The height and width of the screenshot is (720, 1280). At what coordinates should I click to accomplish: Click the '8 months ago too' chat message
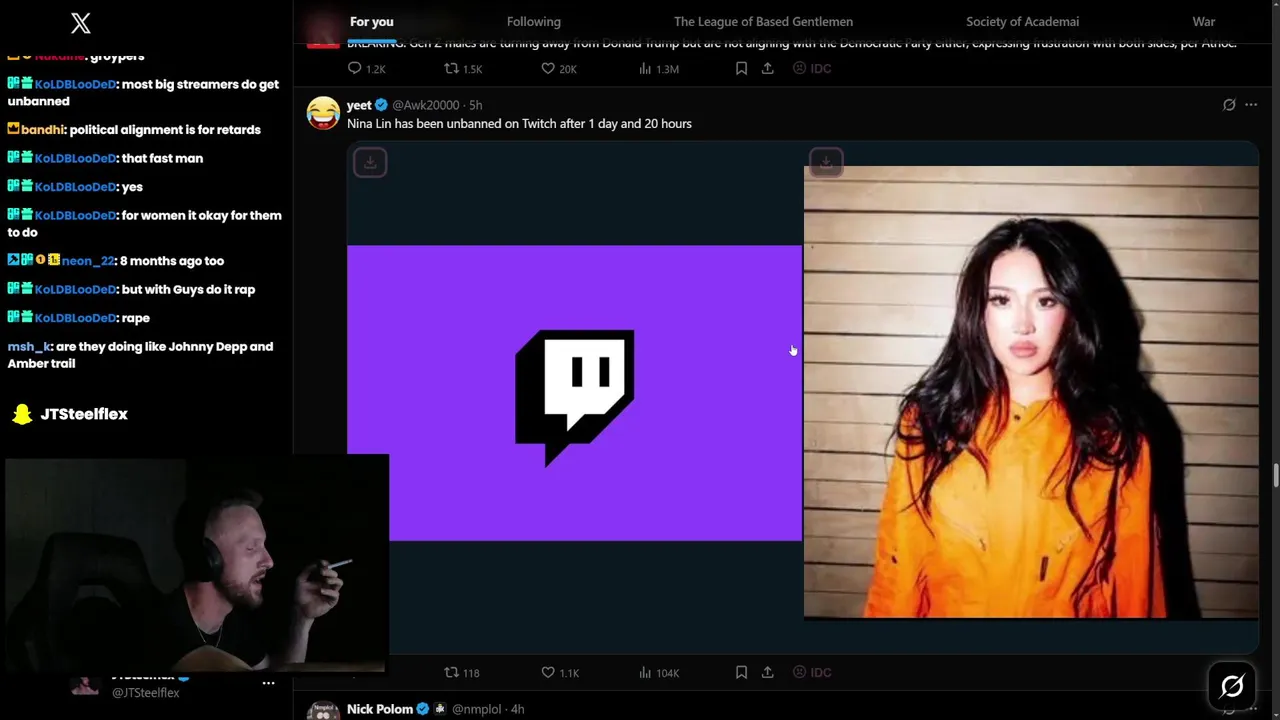click(x=172, y=261)
